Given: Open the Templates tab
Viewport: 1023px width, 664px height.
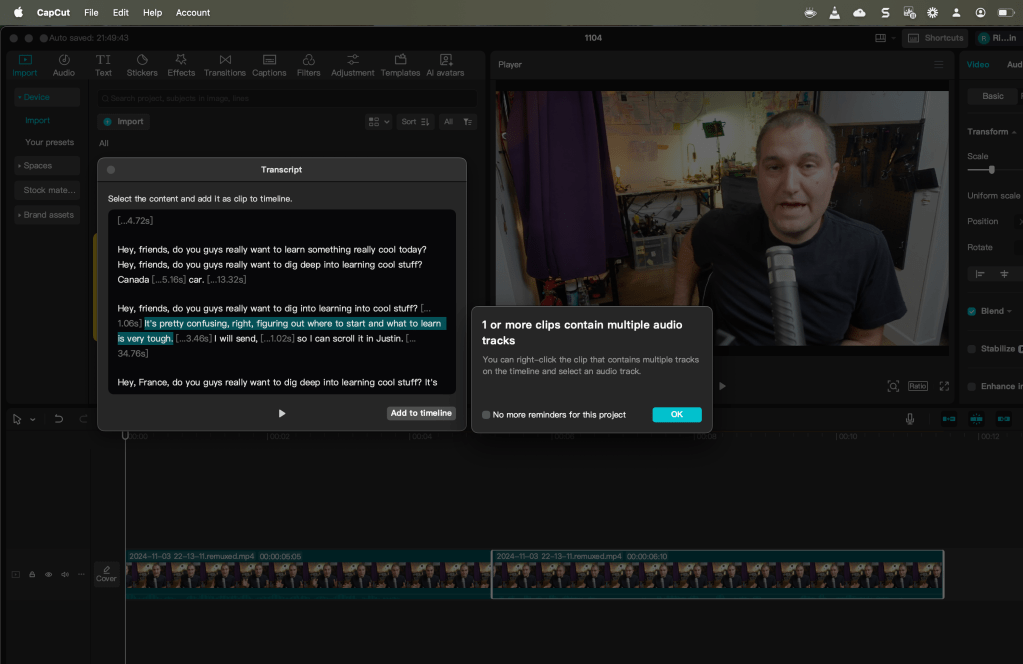Looking at the screenshot, I should (x=400, y=65).
